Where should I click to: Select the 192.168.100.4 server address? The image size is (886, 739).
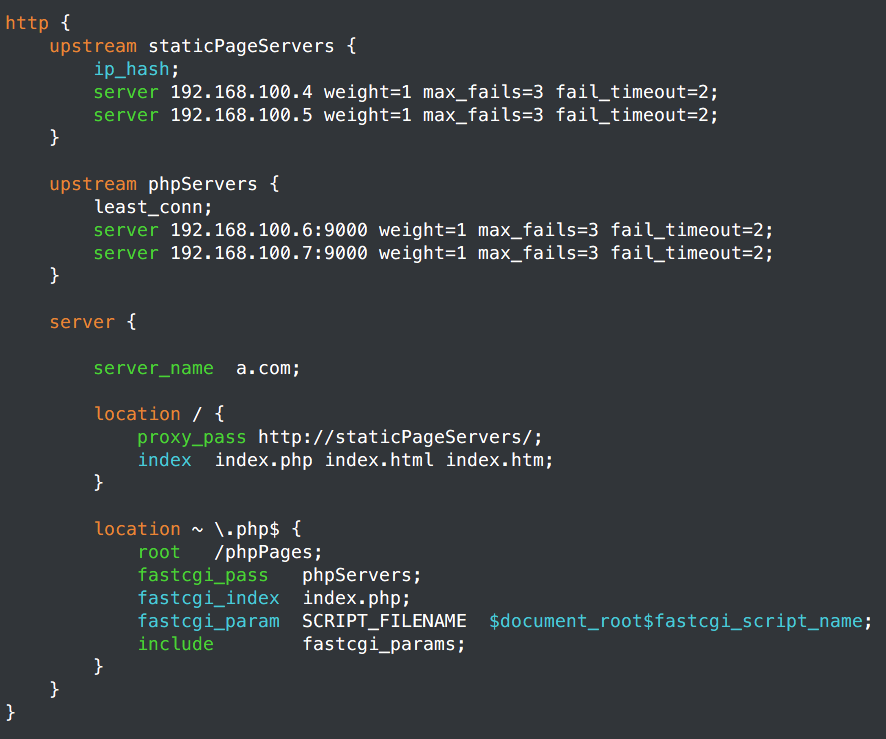tap(241, 92)
